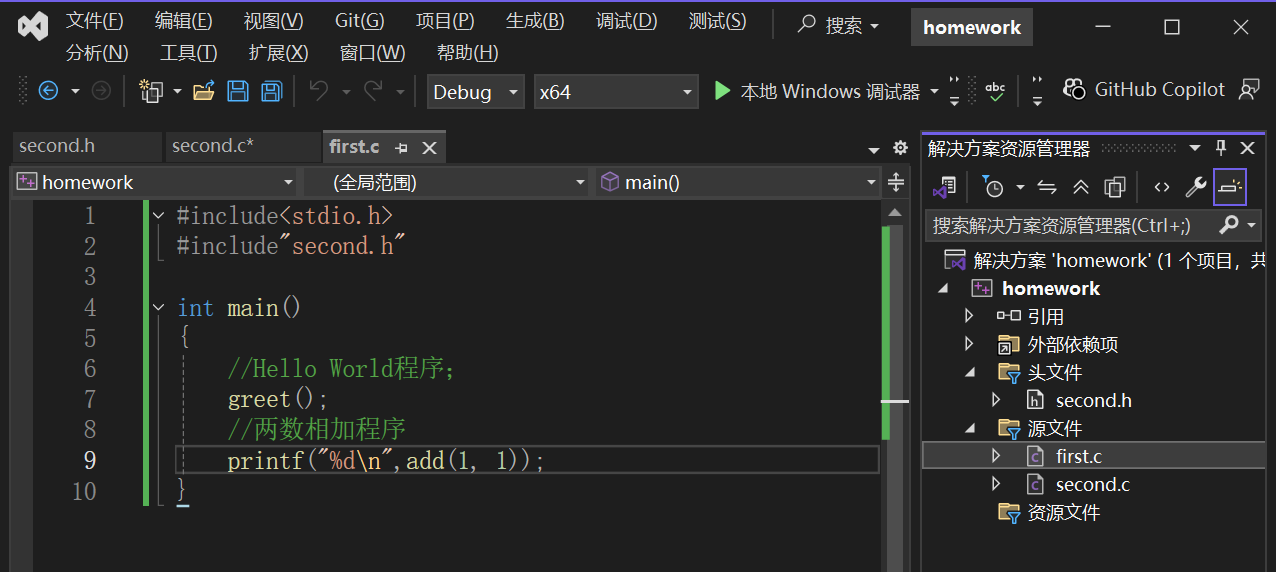1276x572 pixels.
Task: Click the homework solution name button
Action: point(972,27)
